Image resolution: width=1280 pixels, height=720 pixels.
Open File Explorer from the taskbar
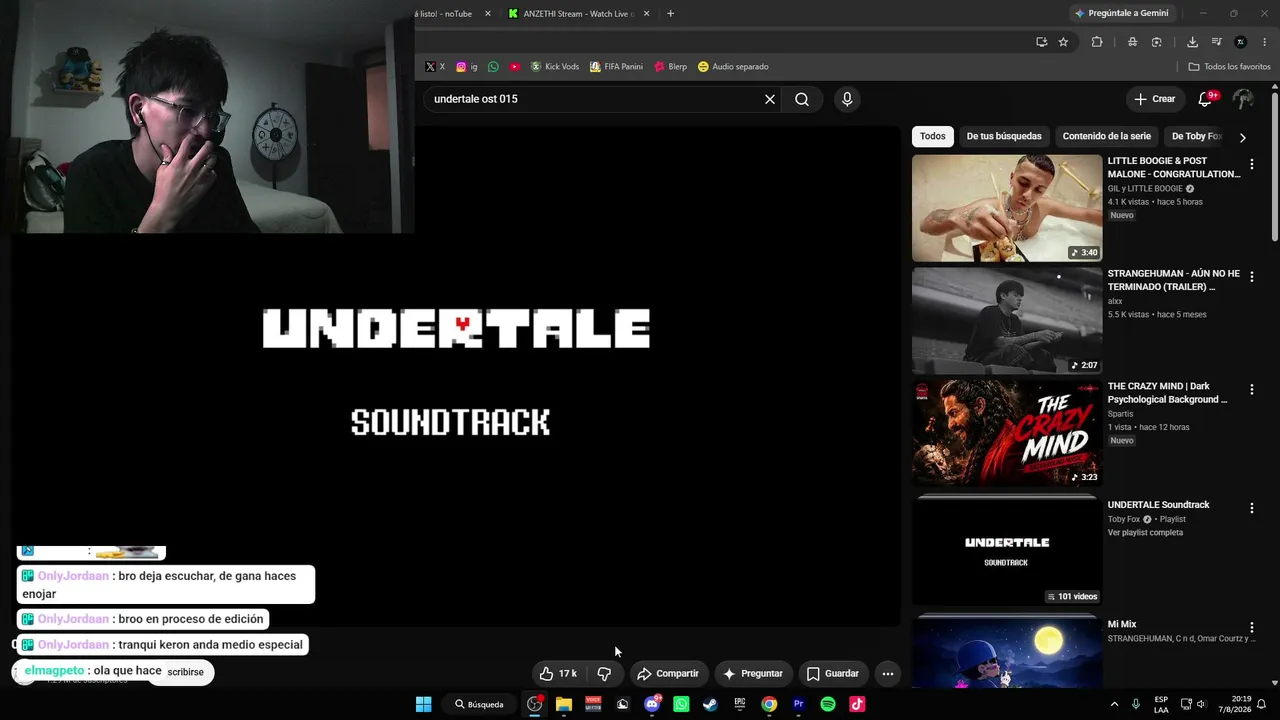pos(564,704)
